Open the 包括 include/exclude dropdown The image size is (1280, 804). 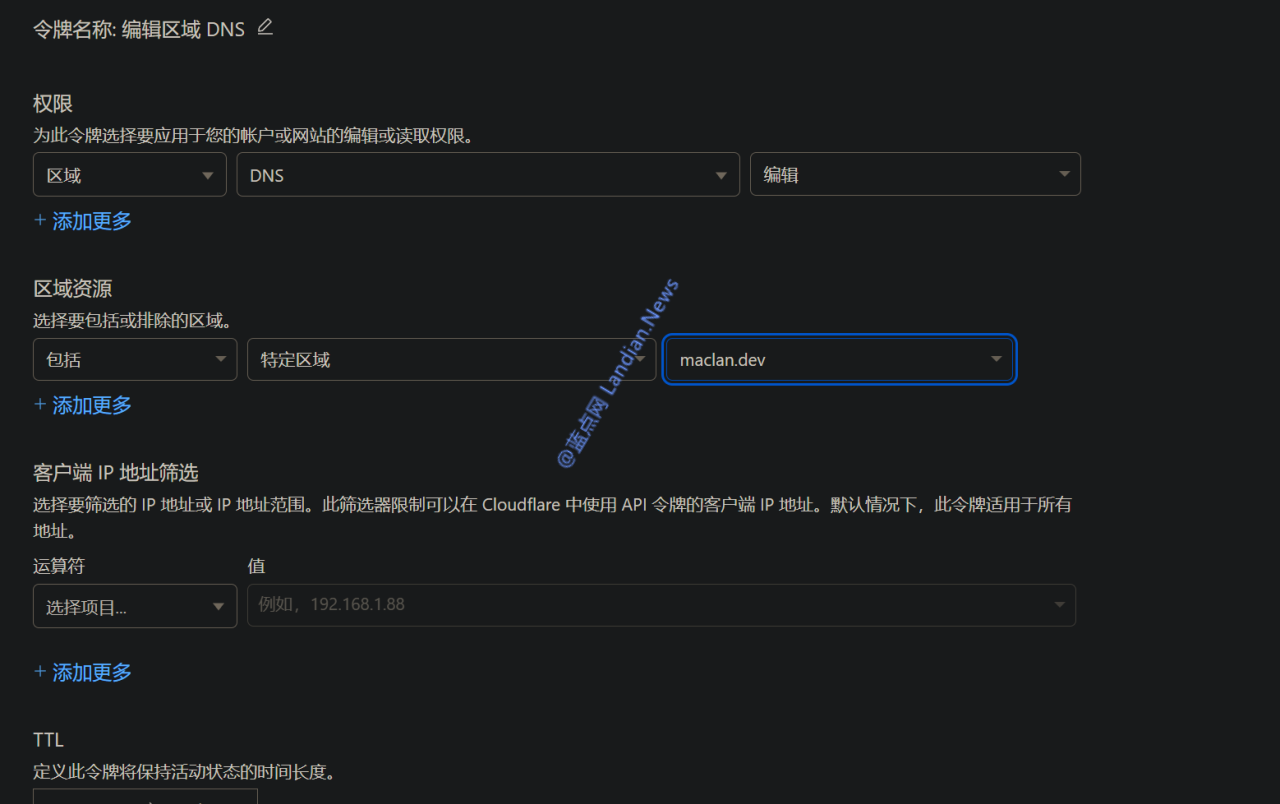point(135,360)
